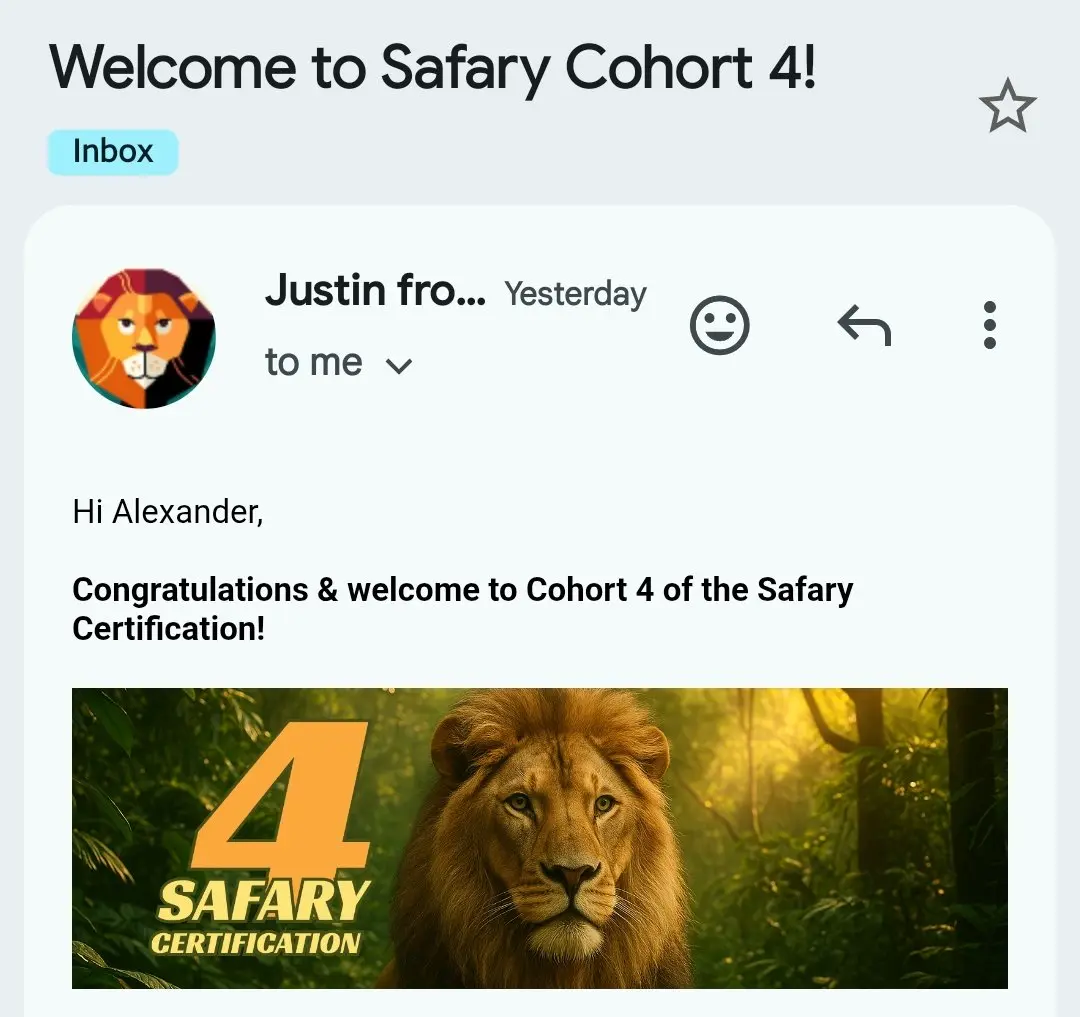This screenshot has height=1017, width=1080.
Task: Click the sender name "Justin fro..."
Action: tap(375, 290)
